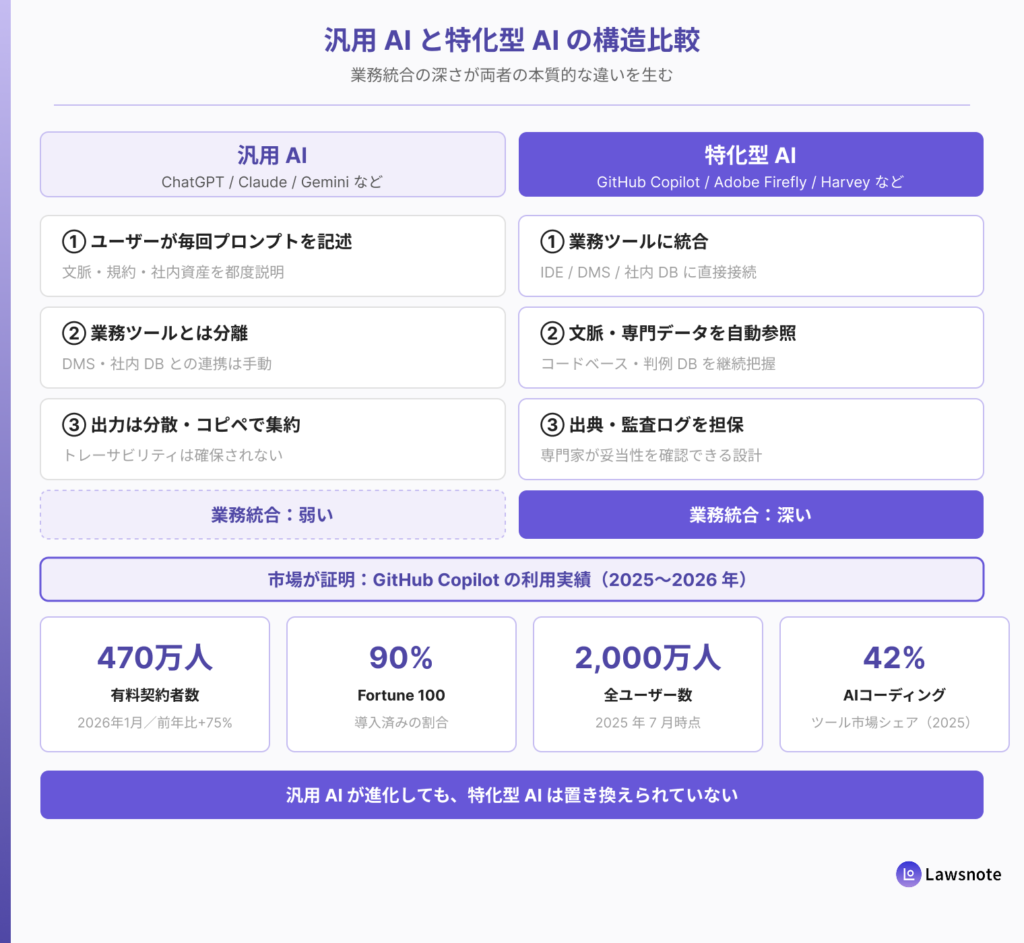Click the text ツール市場シェア(2025)
The width and height of the screenshot is (1024, 943).
coord(894,723)
